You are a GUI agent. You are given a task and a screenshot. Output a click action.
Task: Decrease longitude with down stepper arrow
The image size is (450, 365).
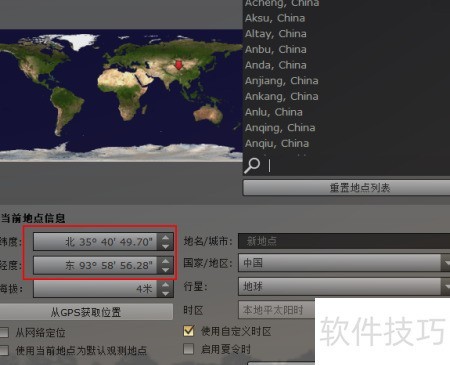tap(165, 270)
